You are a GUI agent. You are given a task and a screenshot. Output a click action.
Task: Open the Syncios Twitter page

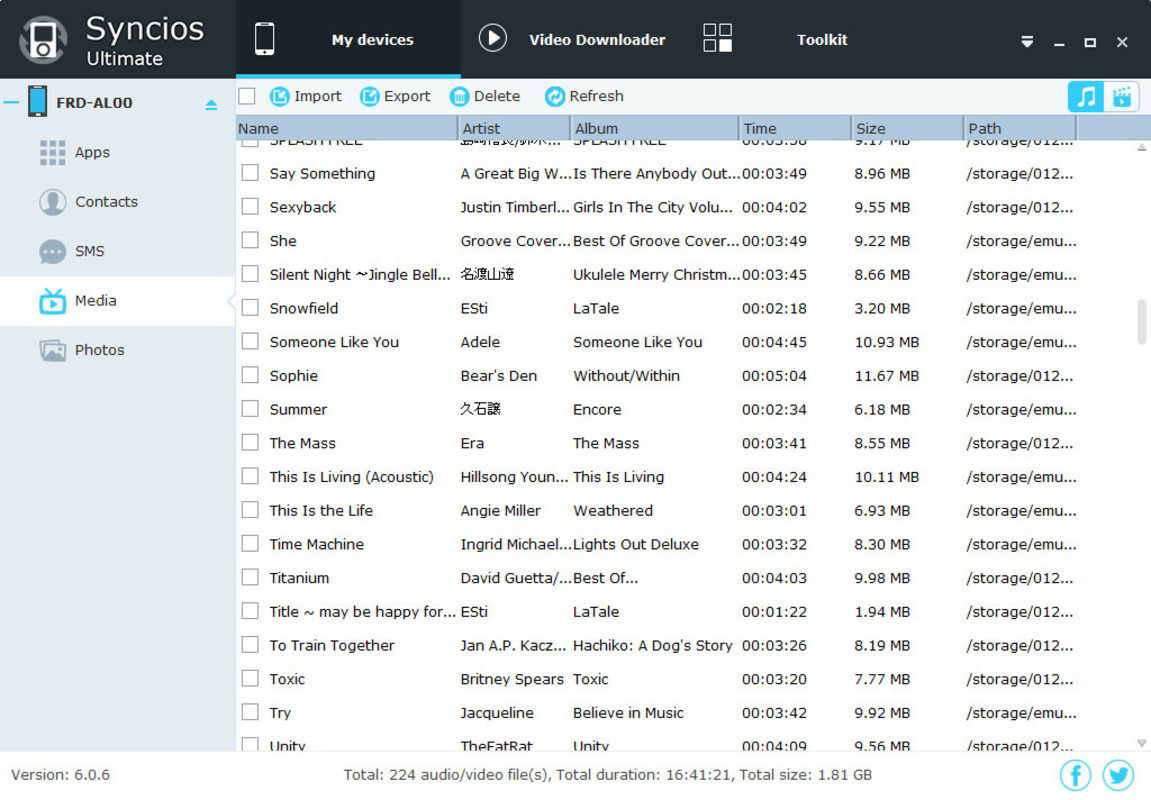1118,775
